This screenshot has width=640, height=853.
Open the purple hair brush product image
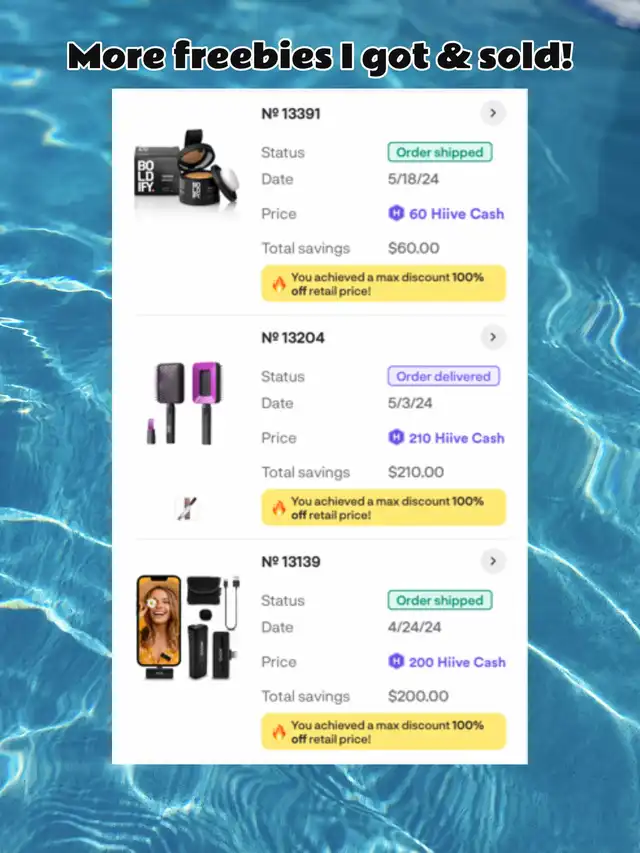(184, 403)
